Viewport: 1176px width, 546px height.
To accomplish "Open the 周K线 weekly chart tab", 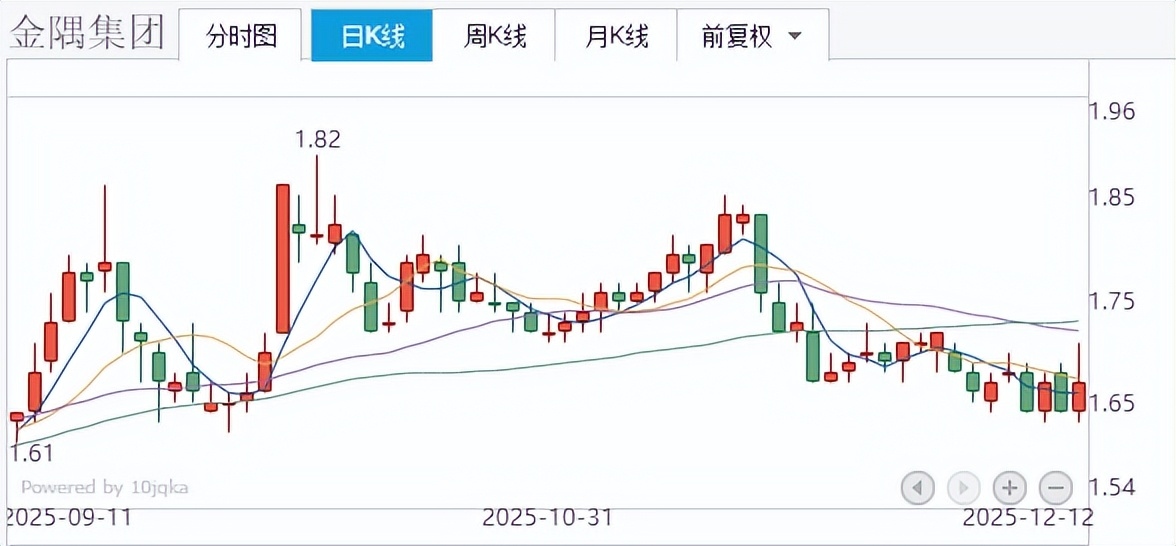I will click(494, 37).
